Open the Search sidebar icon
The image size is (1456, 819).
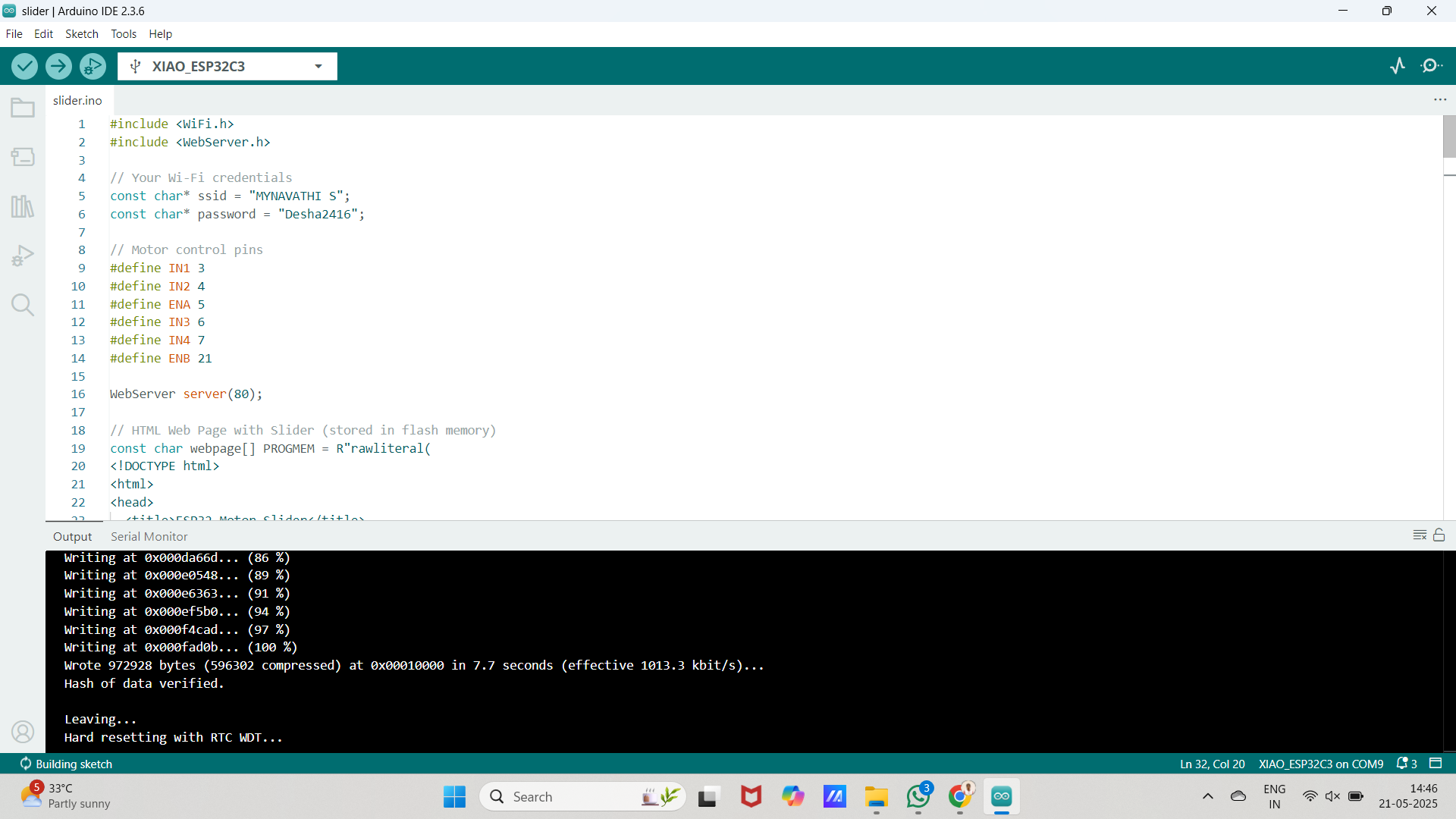(23, 305)
